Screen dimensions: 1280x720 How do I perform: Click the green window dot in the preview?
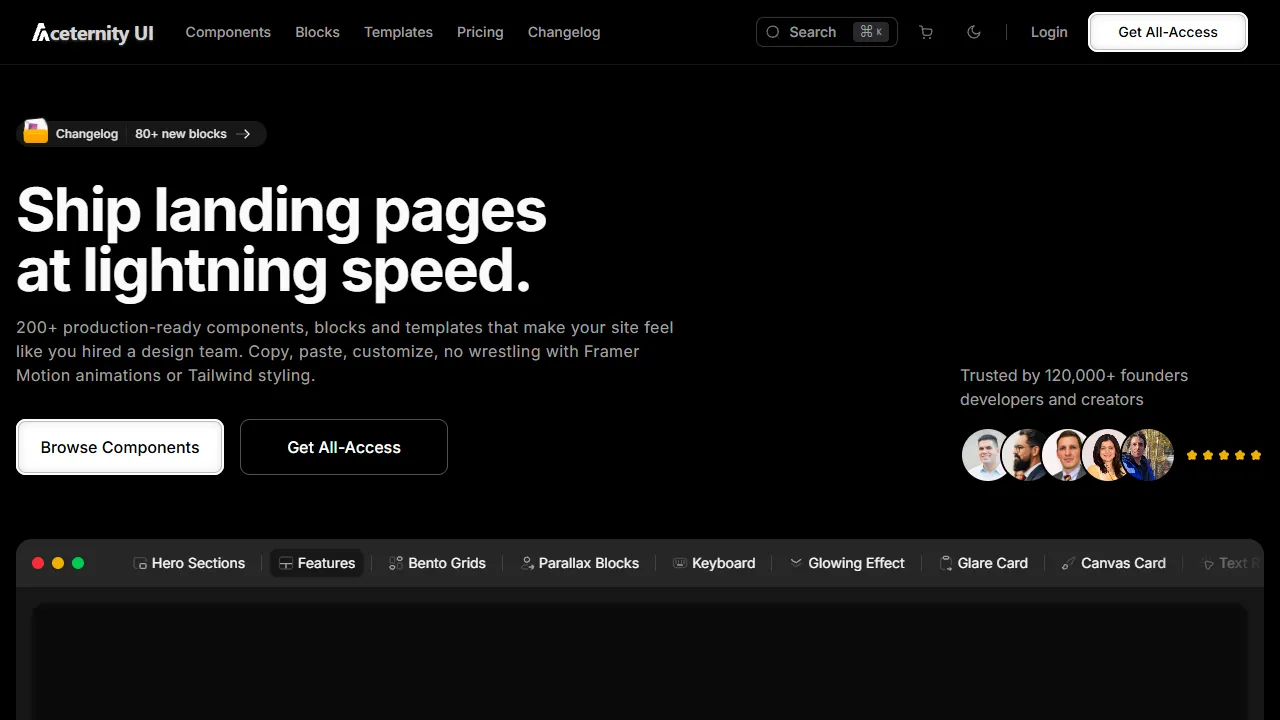[x=78, y=563]
